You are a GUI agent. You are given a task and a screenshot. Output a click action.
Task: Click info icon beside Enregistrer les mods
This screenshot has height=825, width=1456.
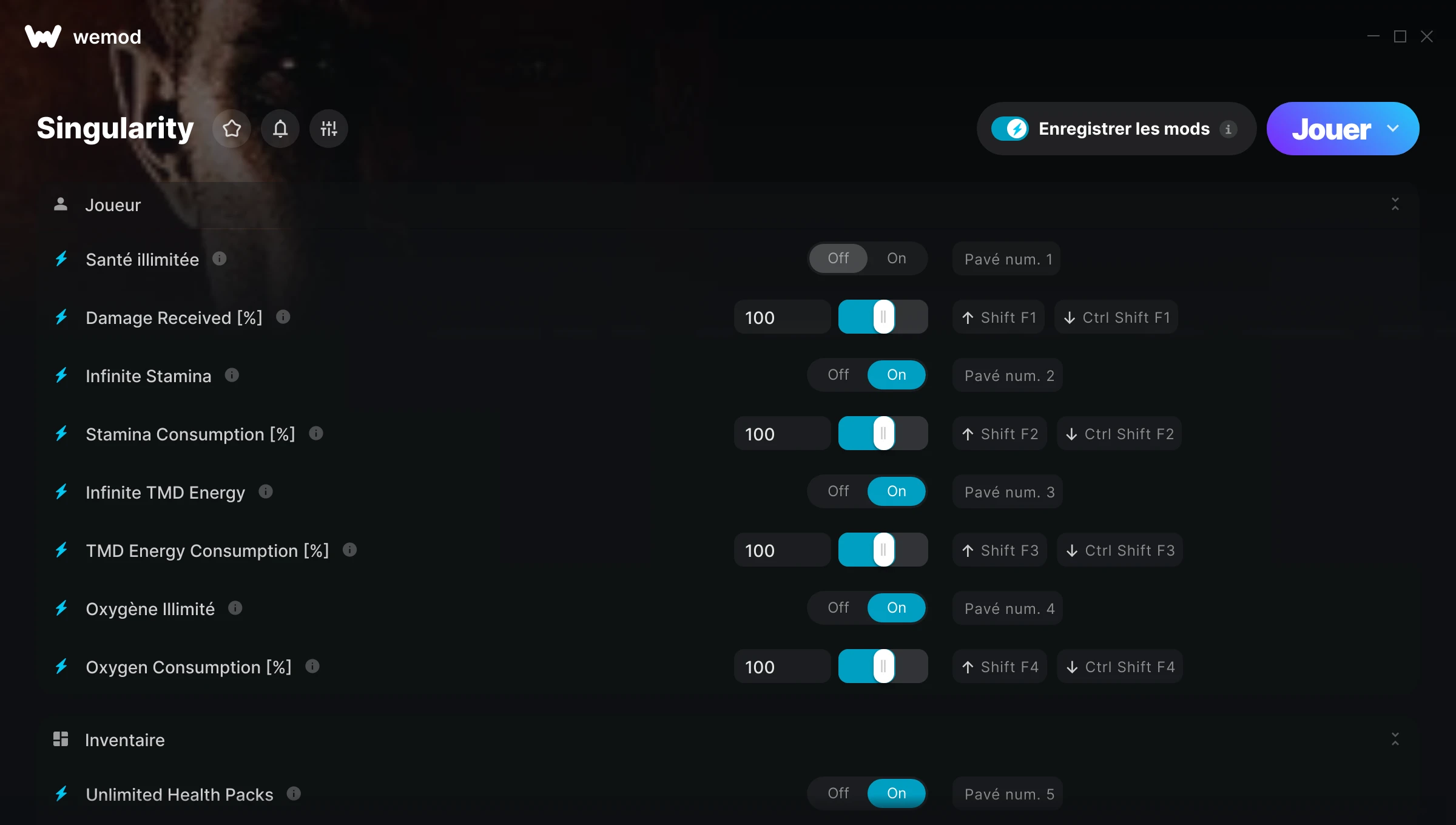tap(1228, 129)
